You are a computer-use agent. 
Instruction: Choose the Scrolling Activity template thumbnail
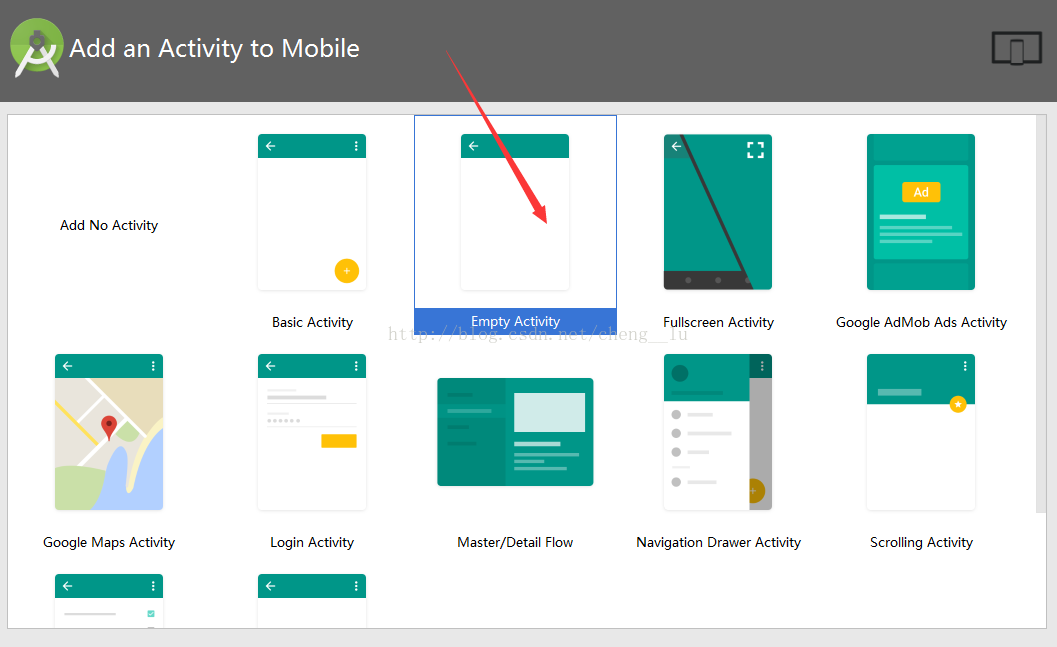pyautogui.click(x=920, y=432)
